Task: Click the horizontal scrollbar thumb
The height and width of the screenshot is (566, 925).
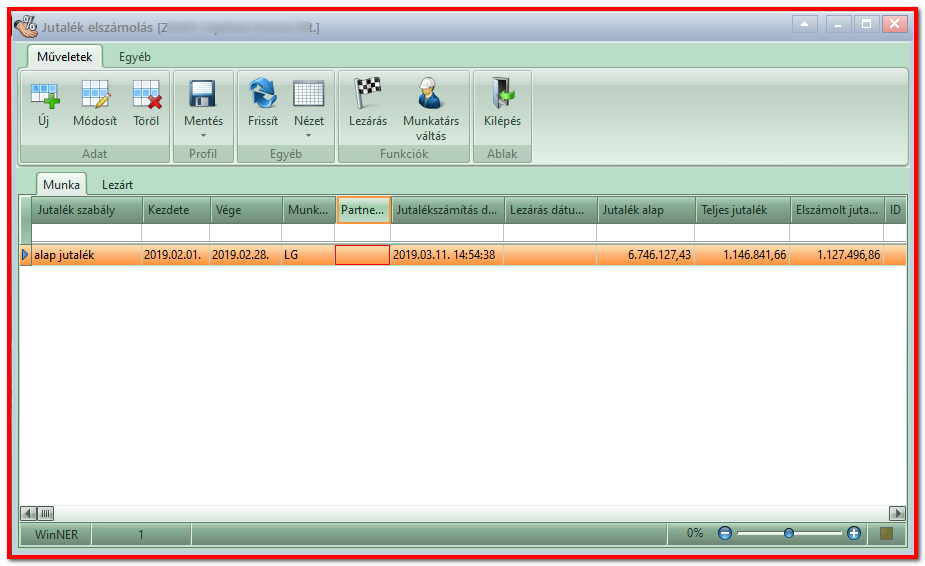Action: 46,513
